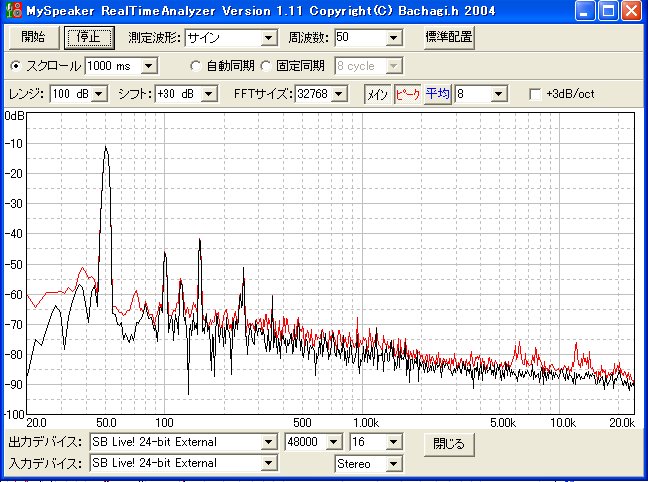Open the FFTサイズ 32768 dropdown

339,94
